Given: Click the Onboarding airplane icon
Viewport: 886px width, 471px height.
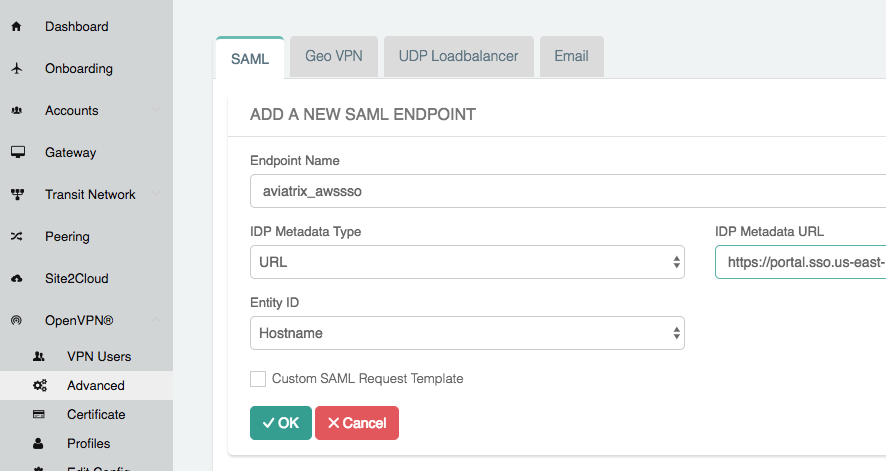Looking at the screenshot, I should pyautogui.click(x=16, y=69).
